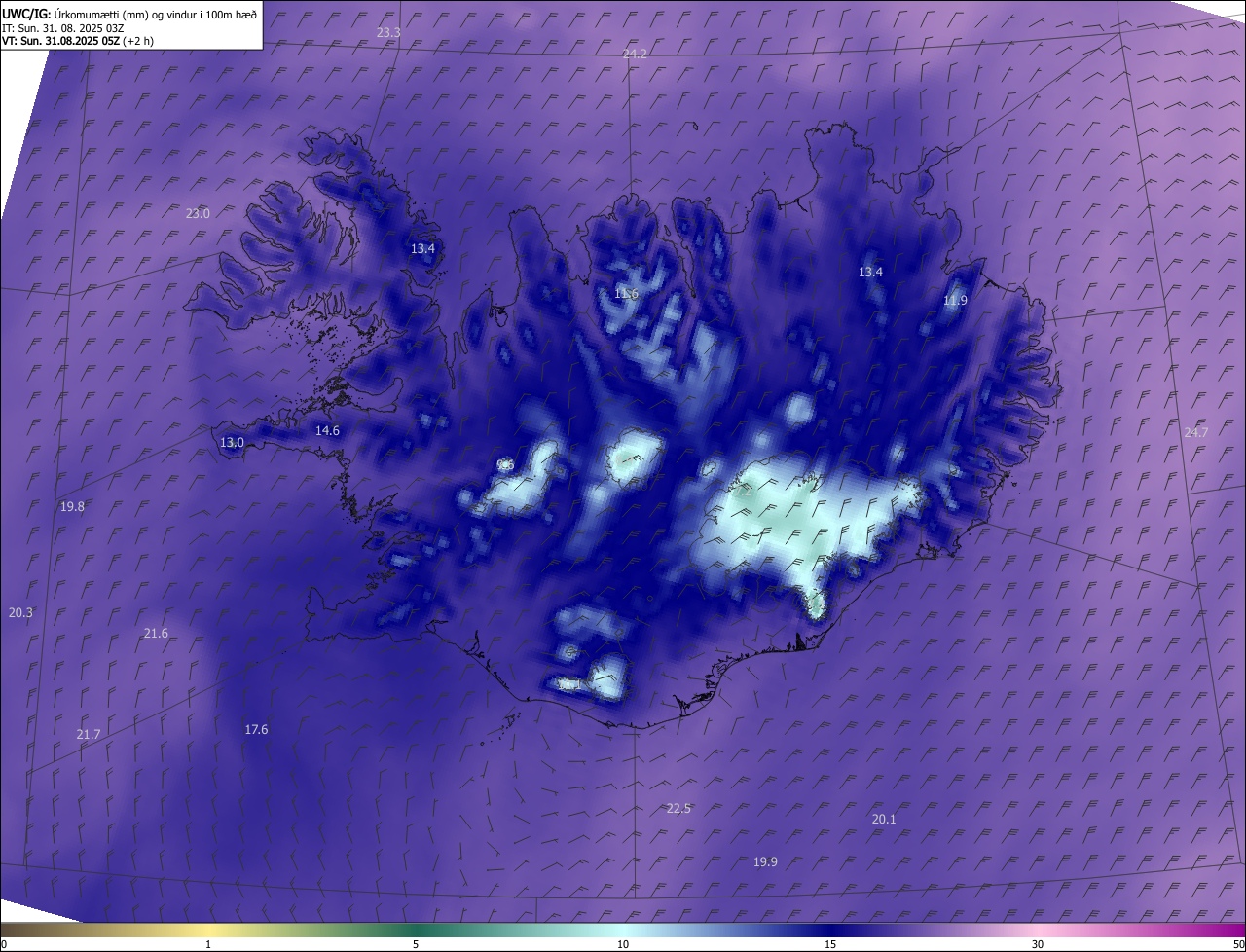The height and width of the screenshot is (952, 1246).
Task: Click the '30' tick on the colour scale
Action: point(1038,944)
